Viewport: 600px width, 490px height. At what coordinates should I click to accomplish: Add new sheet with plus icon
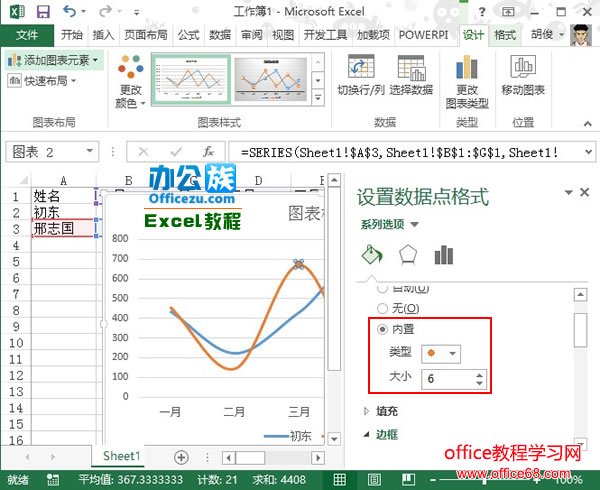(x=181, y=457)
